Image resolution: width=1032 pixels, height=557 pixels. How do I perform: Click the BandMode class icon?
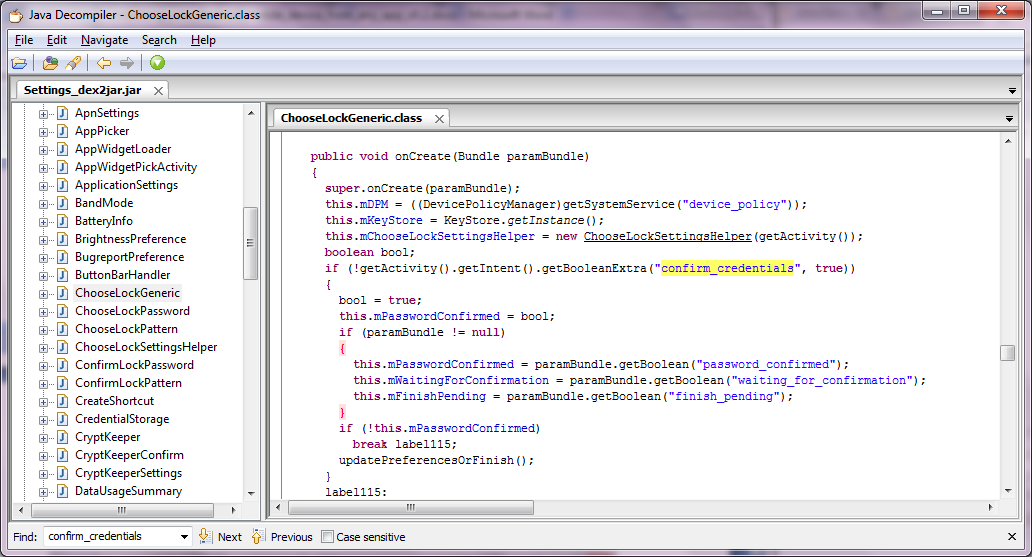pyautogui.click(x=63, y=203)
